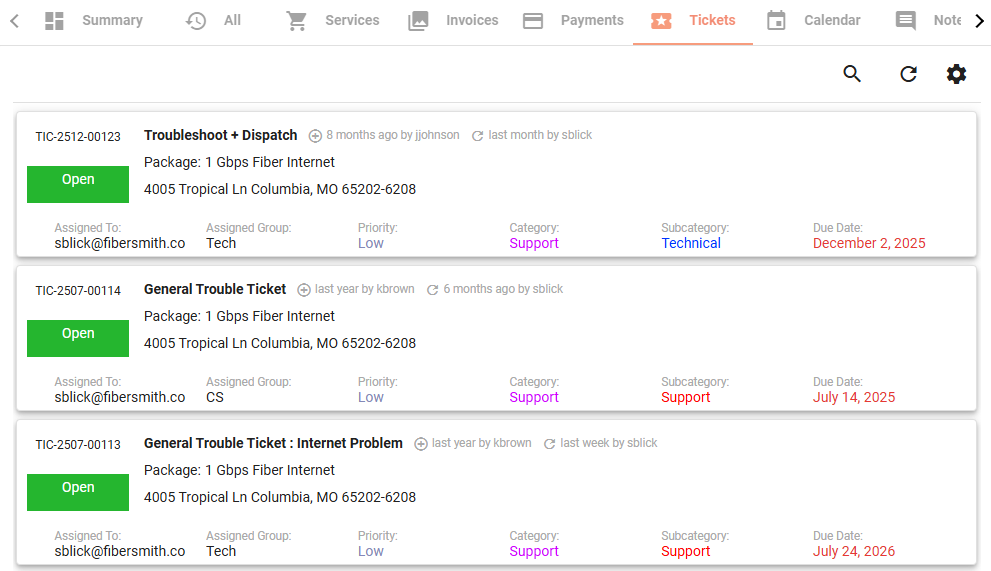Select the TIC-2507-00113 ticket number
This screenshot has width=991, height=571.
point(78,445)
